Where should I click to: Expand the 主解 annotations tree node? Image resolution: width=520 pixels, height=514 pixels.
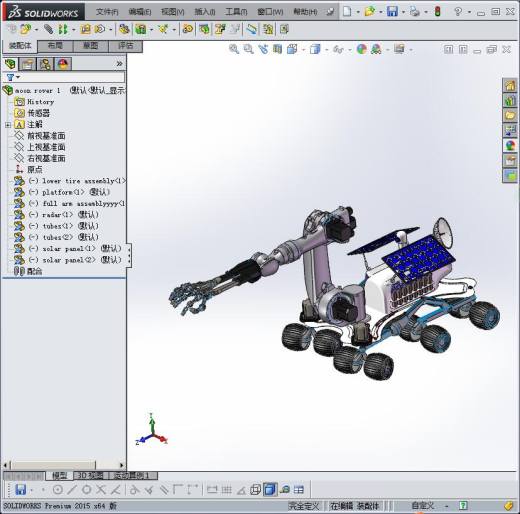[x=8, y=125]
